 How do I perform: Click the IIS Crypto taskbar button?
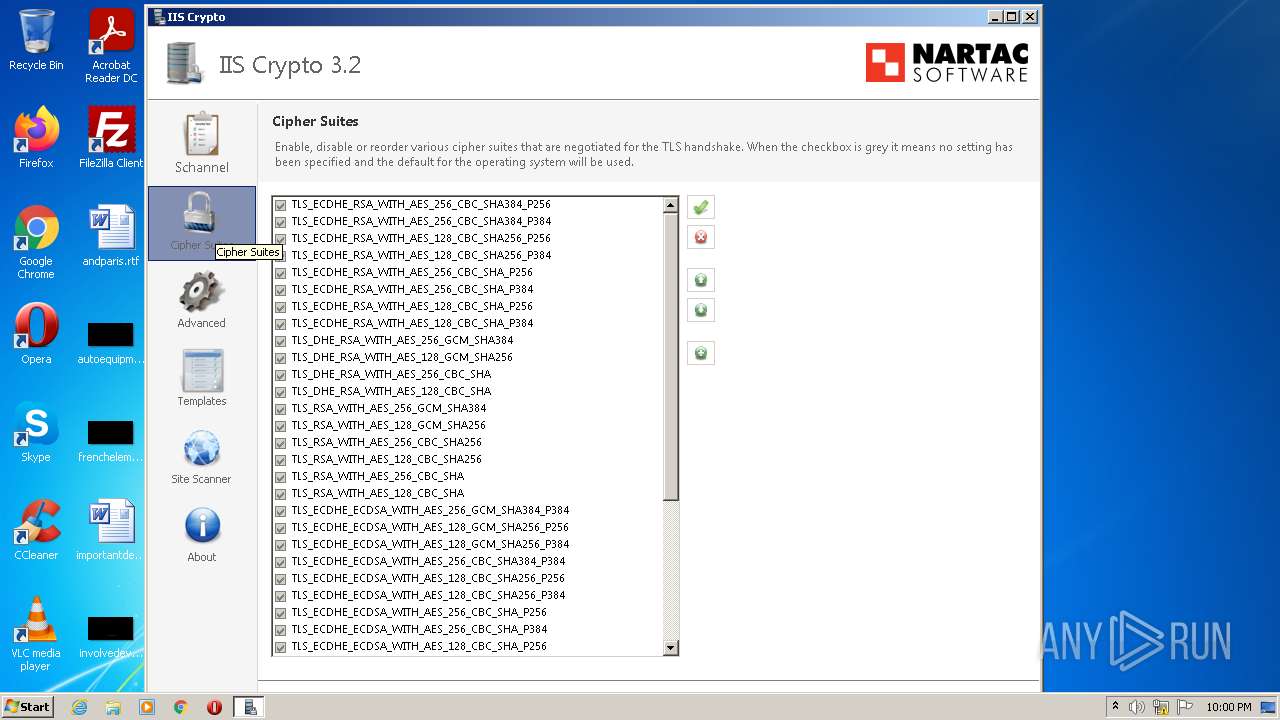click(249, 707)
